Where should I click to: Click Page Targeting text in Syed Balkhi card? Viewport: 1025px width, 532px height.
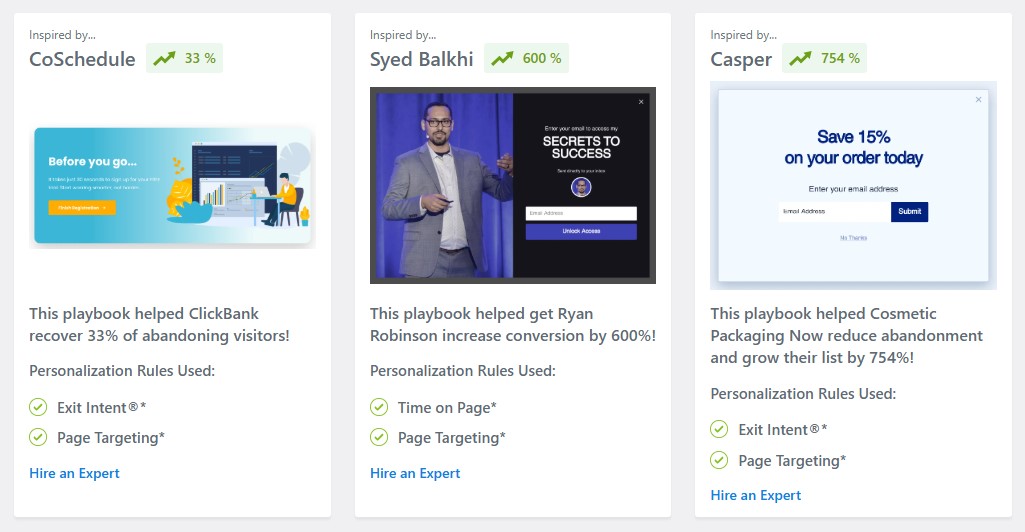coord(452,438)
